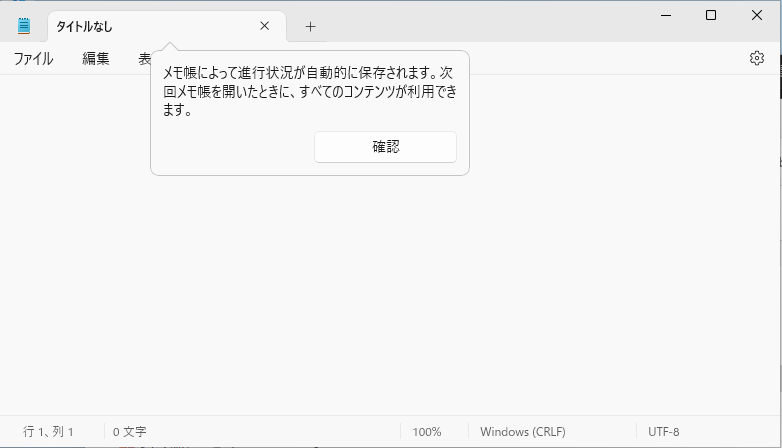This screenshot has height=448, width=782.
Task: Close the Notepad window
Action: (x=757, y=15)
